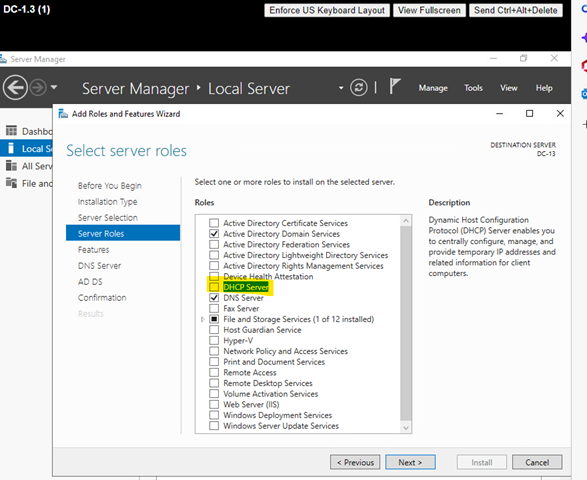Click the Next button
Image resolution: width=587 pixels, height=480 pixels.
click(x=410, y=462)
